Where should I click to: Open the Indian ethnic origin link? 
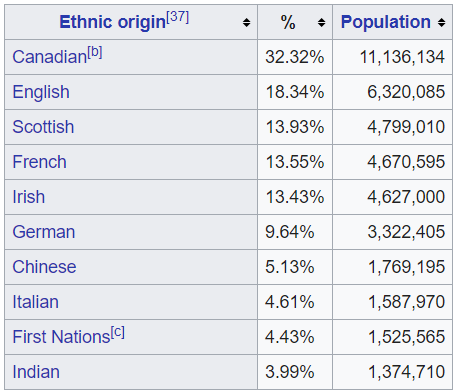[36, 372]
